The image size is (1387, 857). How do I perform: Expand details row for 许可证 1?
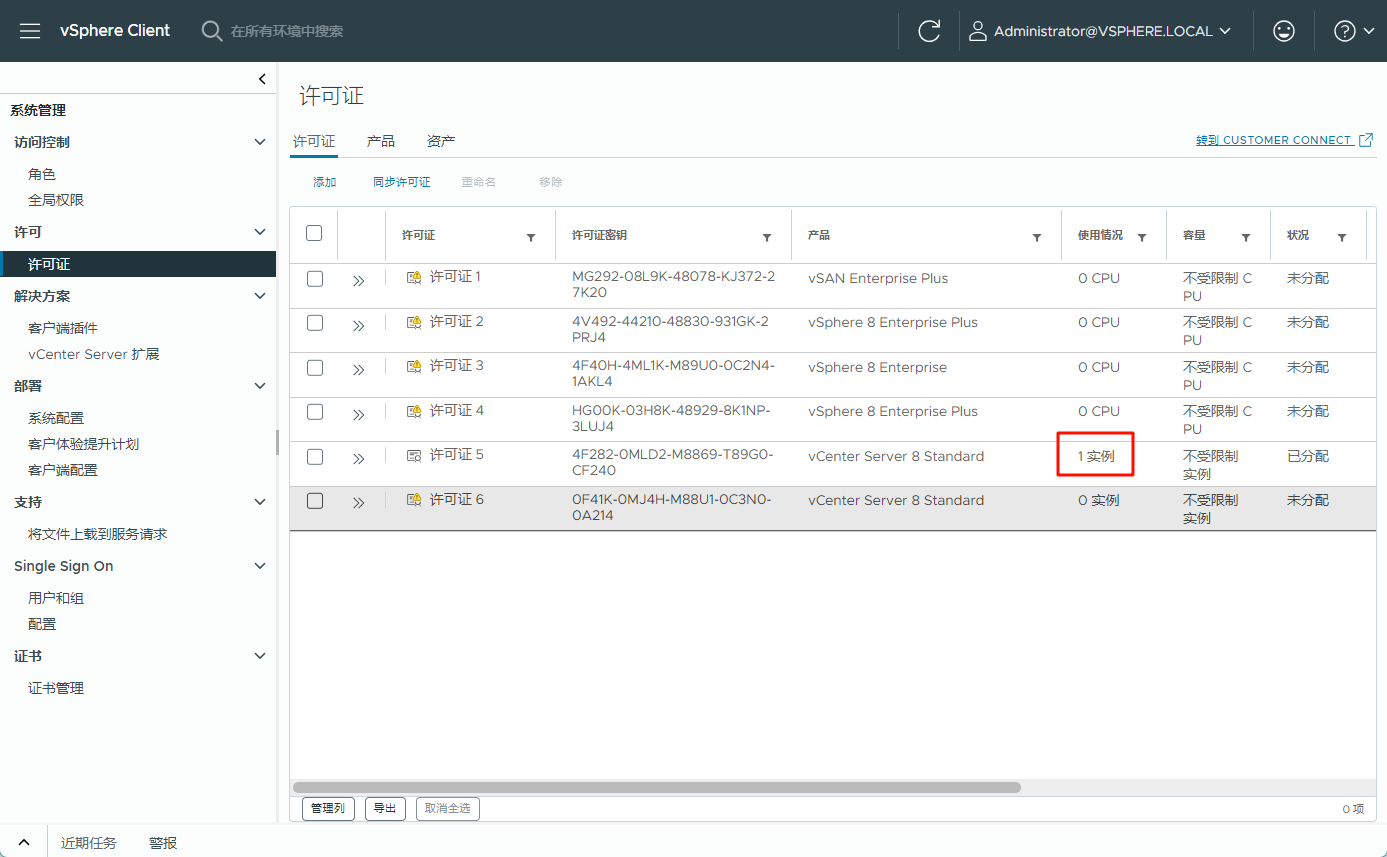359,281
